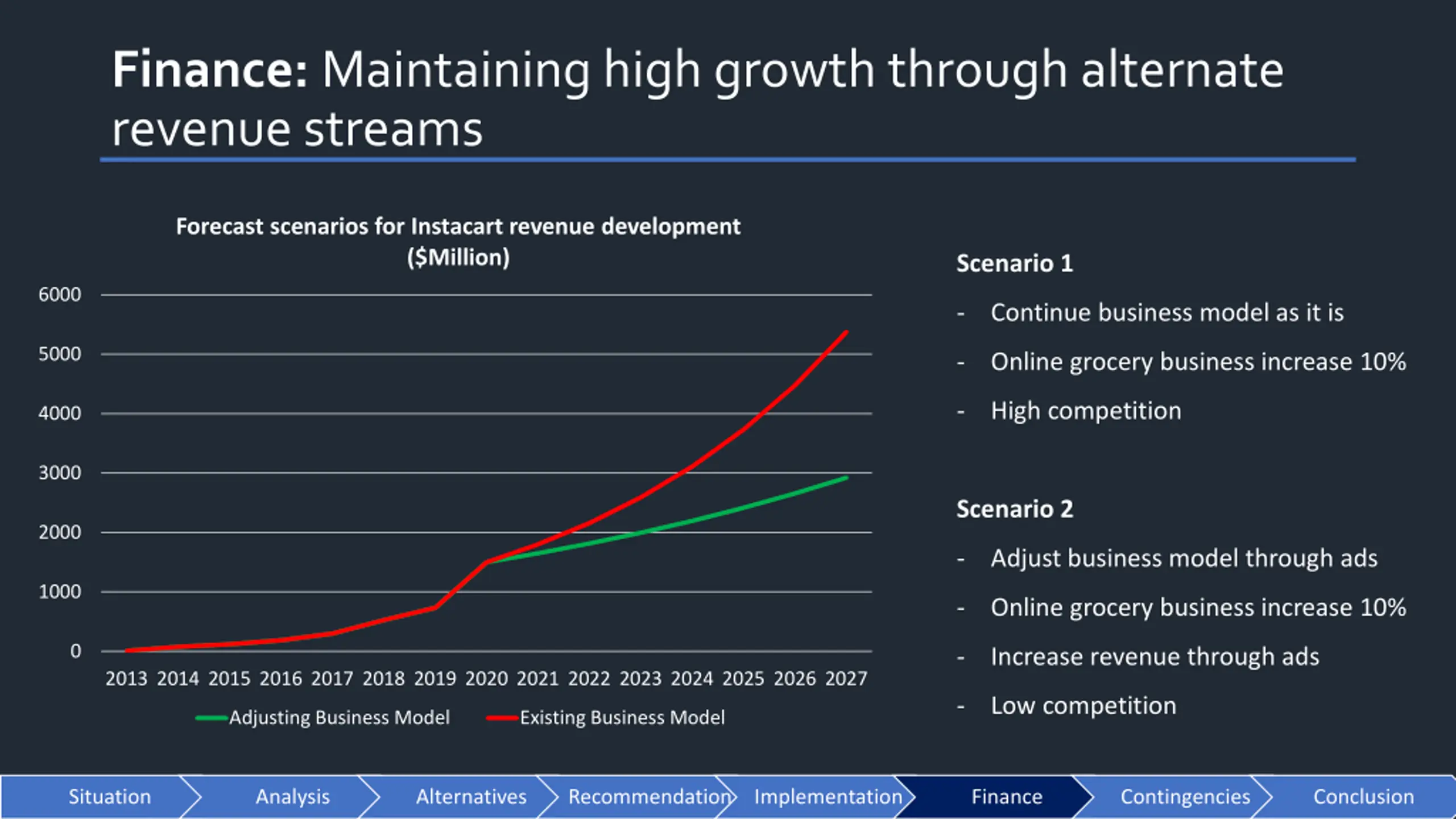The image size is (1456, 819).
Task: Click the '($Million)' chart subtitle
Action: click(x=458, y=257)
